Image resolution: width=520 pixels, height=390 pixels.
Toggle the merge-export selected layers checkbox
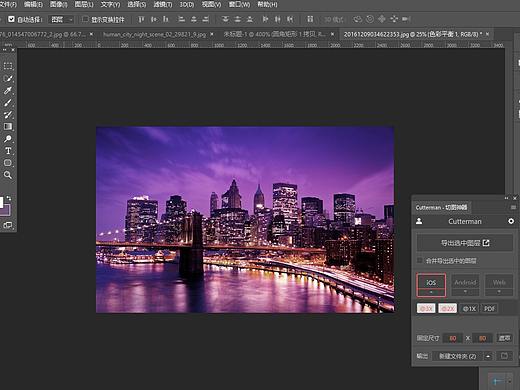coord(420,260)
